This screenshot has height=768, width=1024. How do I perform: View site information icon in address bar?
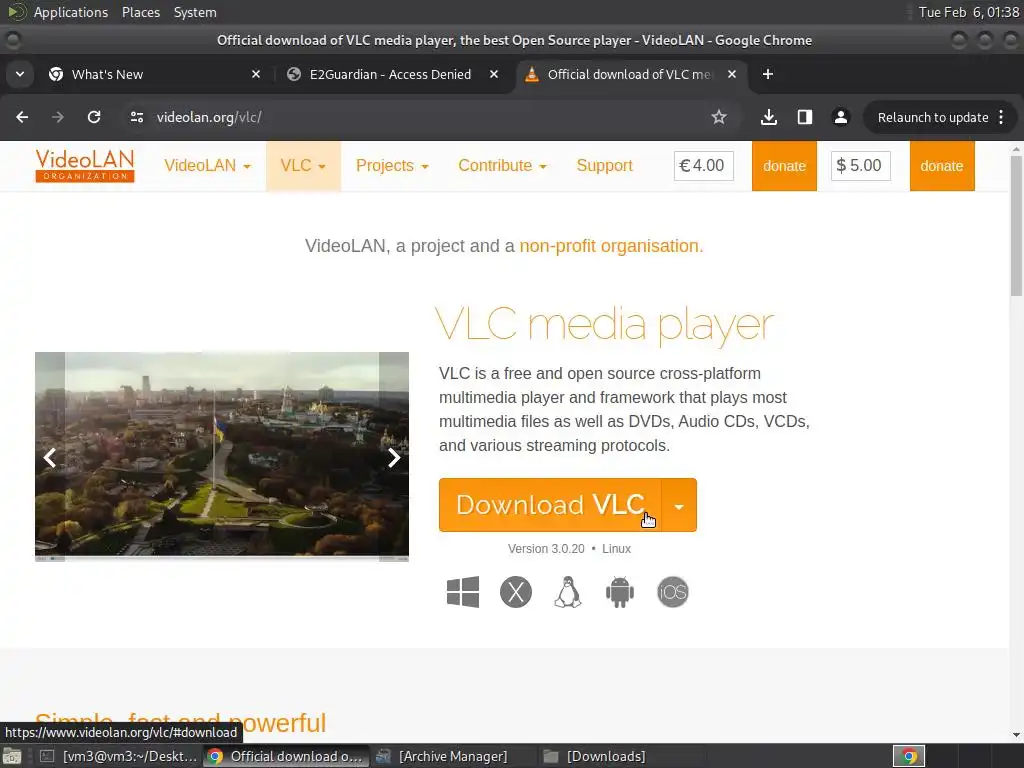136,117
